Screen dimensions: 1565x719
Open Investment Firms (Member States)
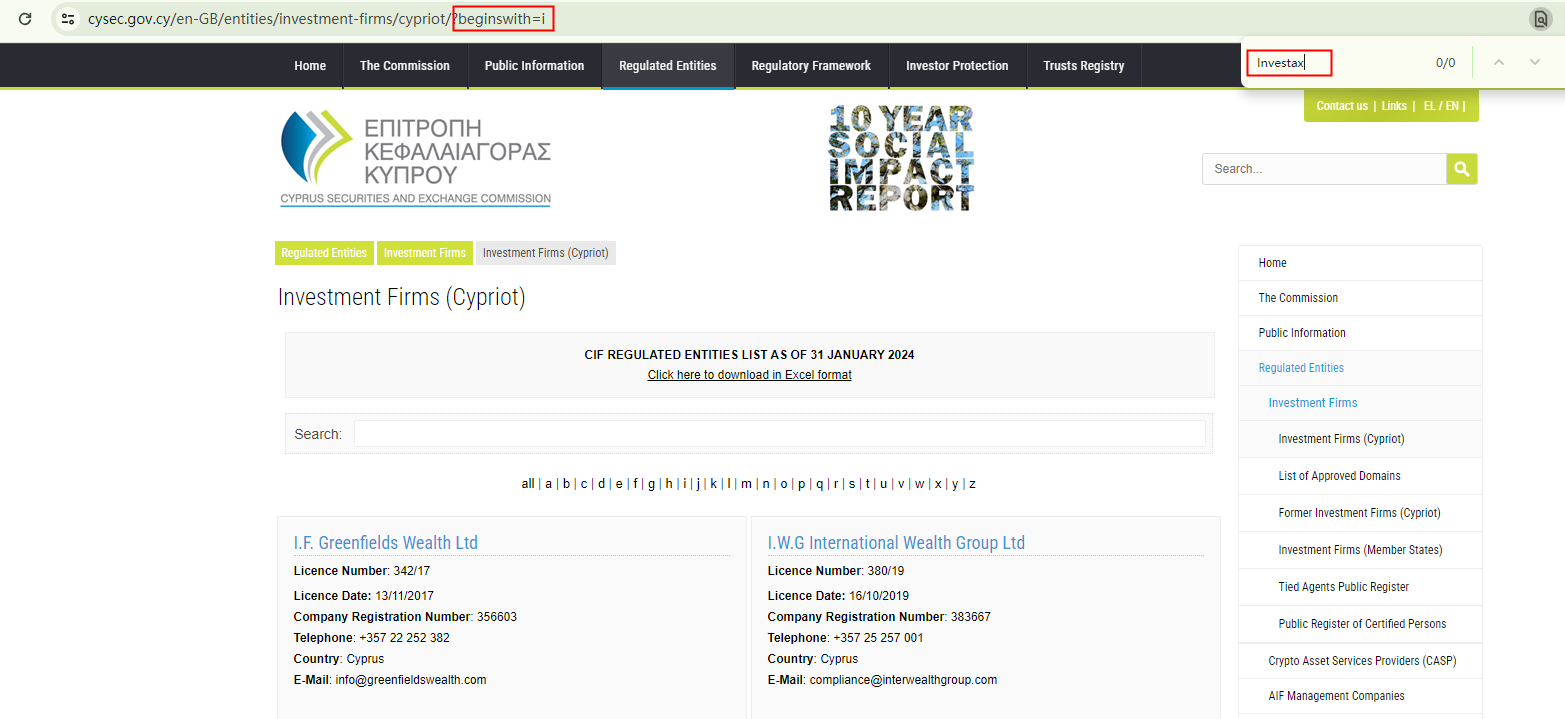pos(1360,550)
